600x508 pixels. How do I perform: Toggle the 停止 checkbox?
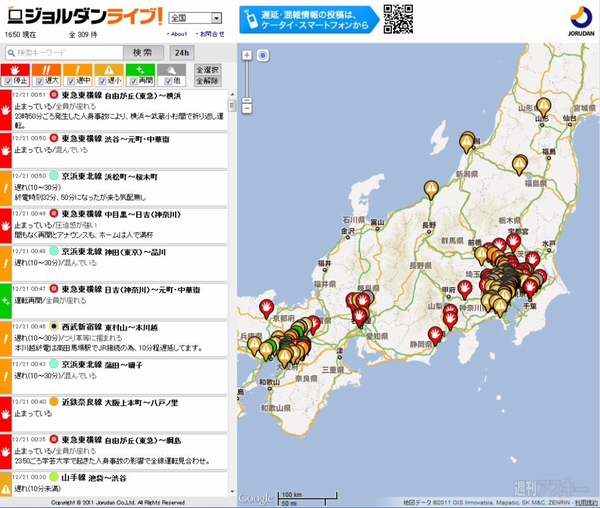click(8, 81)
